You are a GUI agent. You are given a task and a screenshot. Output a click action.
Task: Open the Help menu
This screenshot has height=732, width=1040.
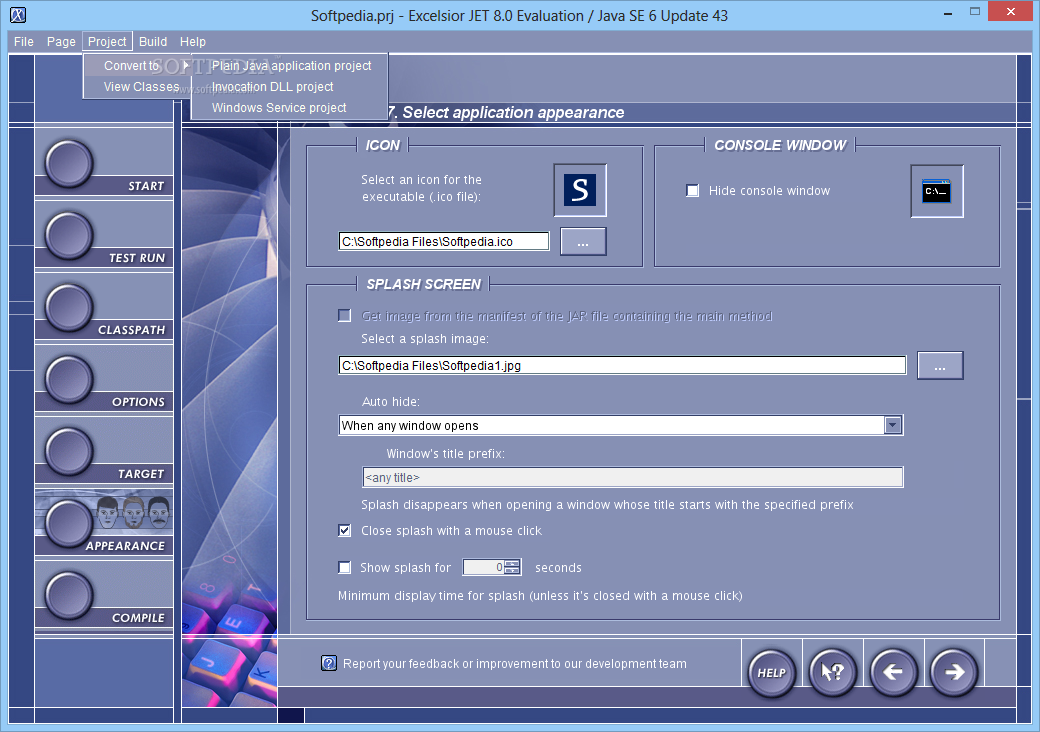click(x=193, y=42)
